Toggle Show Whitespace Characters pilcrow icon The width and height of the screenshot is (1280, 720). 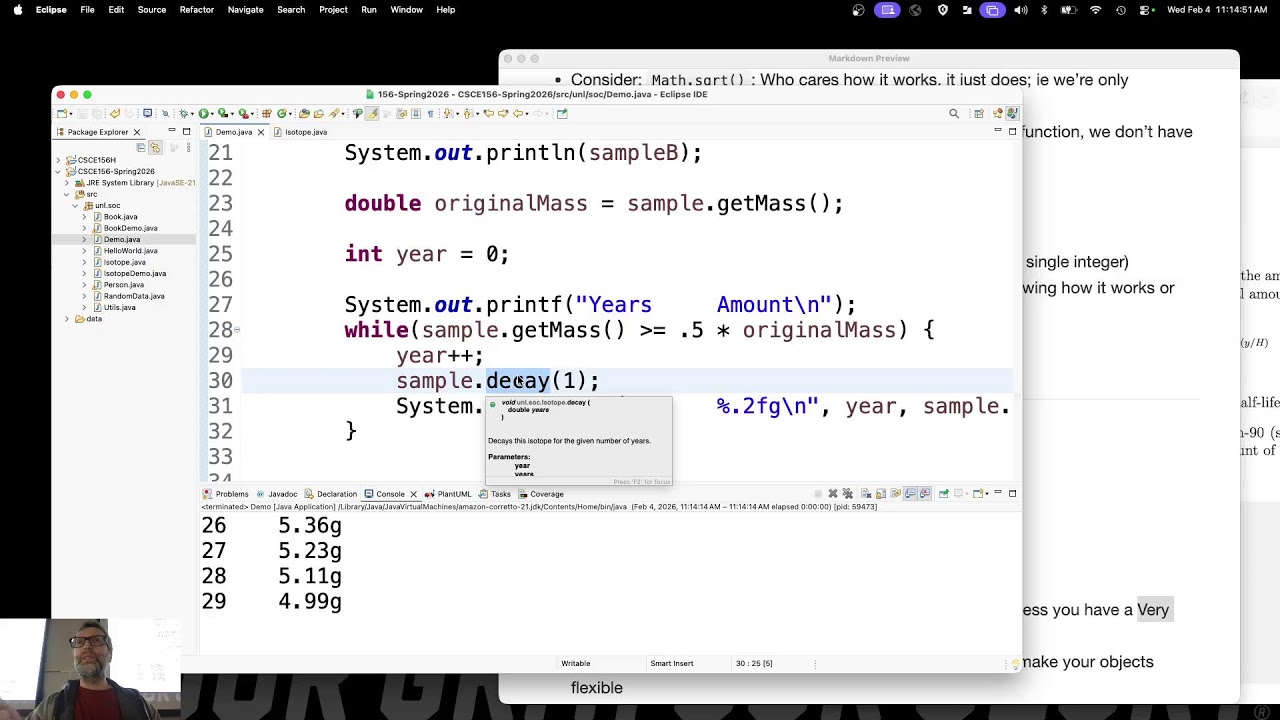(x=430, y=113)
